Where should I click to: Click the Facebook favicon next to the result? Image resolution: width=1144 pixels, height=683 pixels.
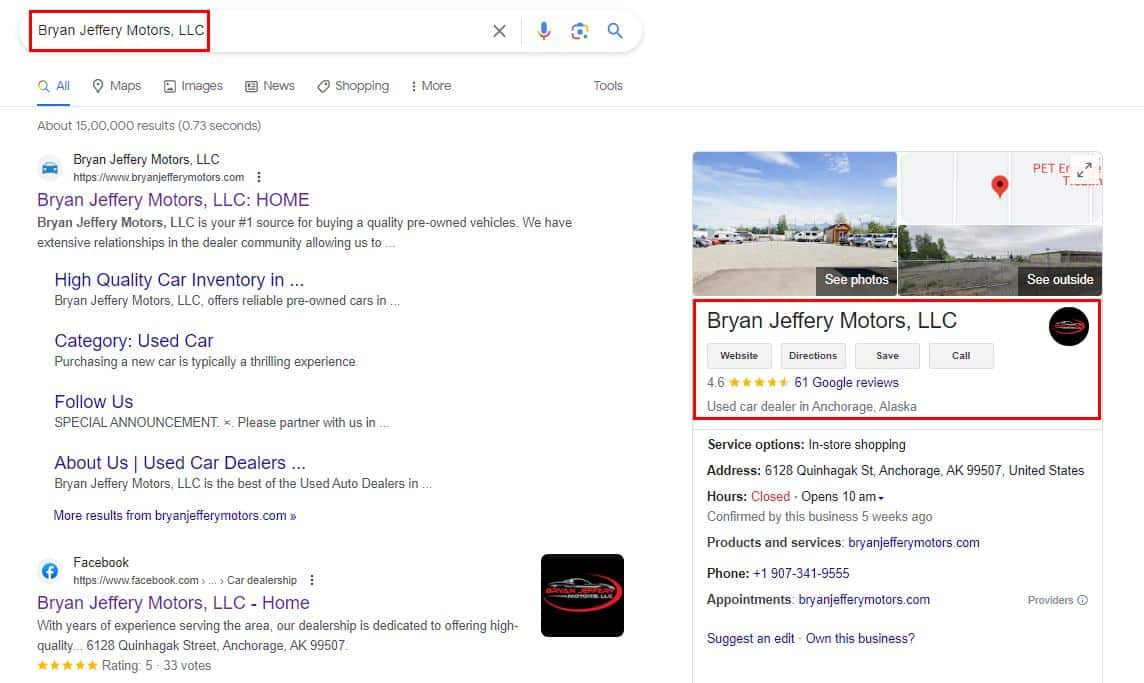[50, 571]
